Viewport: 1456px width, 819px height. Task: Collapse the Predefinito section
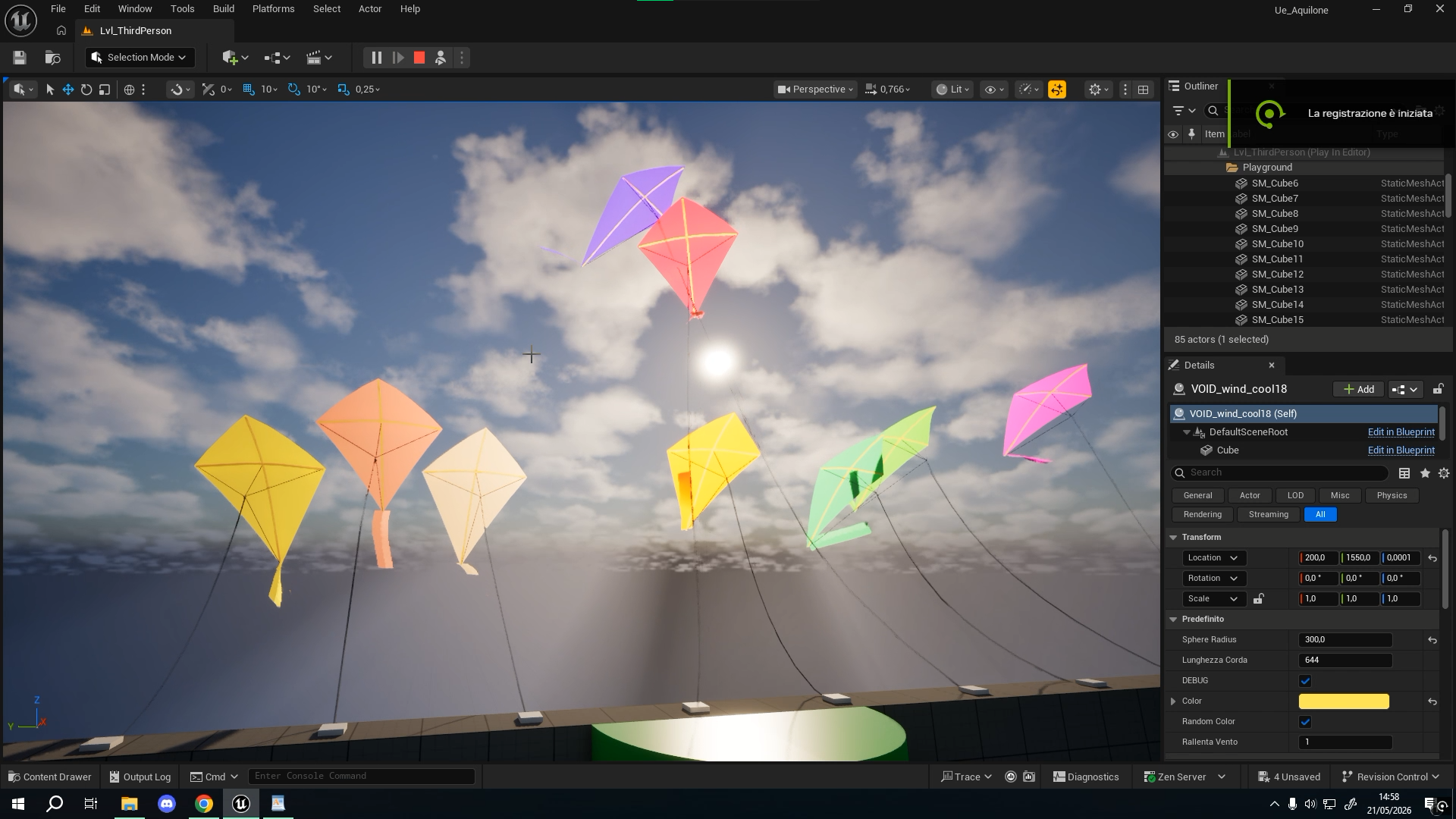click(1173, 620)
